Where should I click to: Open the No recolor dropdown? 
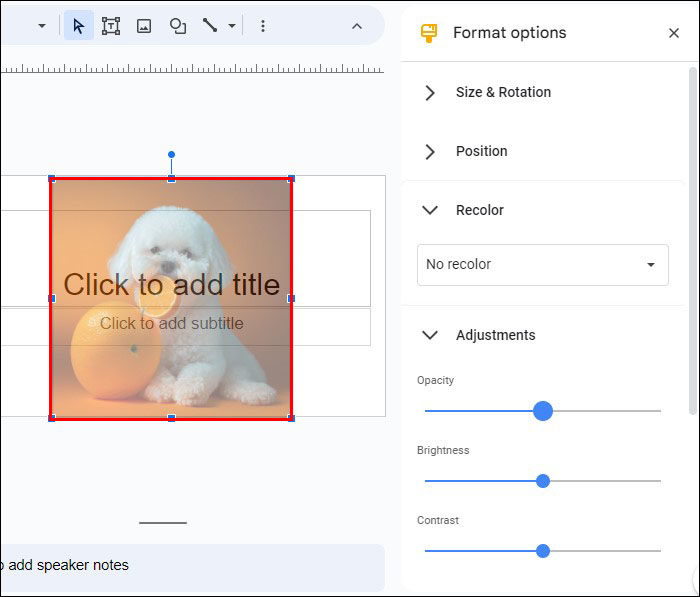(542, 265)
